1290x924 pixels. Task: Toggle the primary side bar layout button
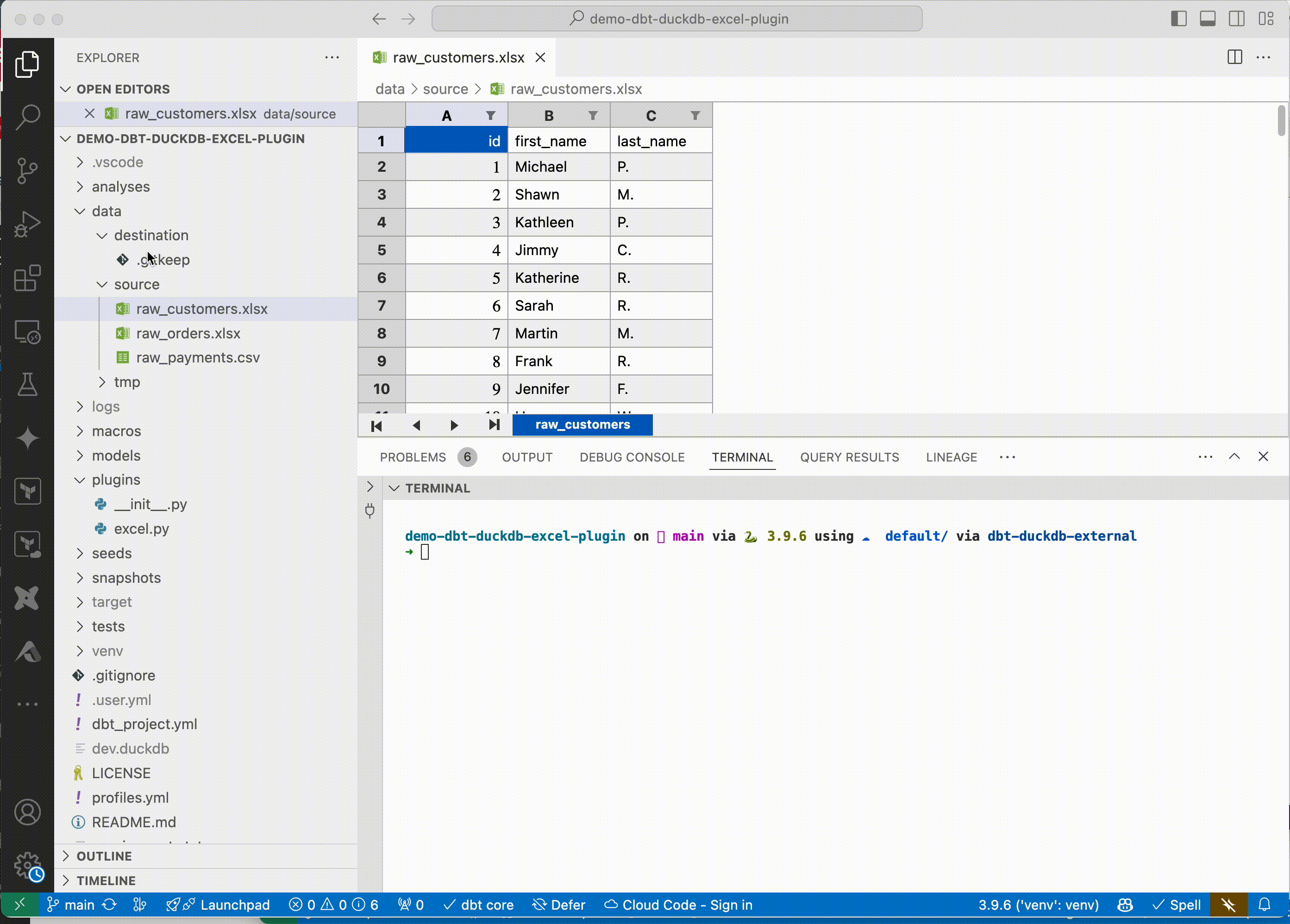point(1178,19)
